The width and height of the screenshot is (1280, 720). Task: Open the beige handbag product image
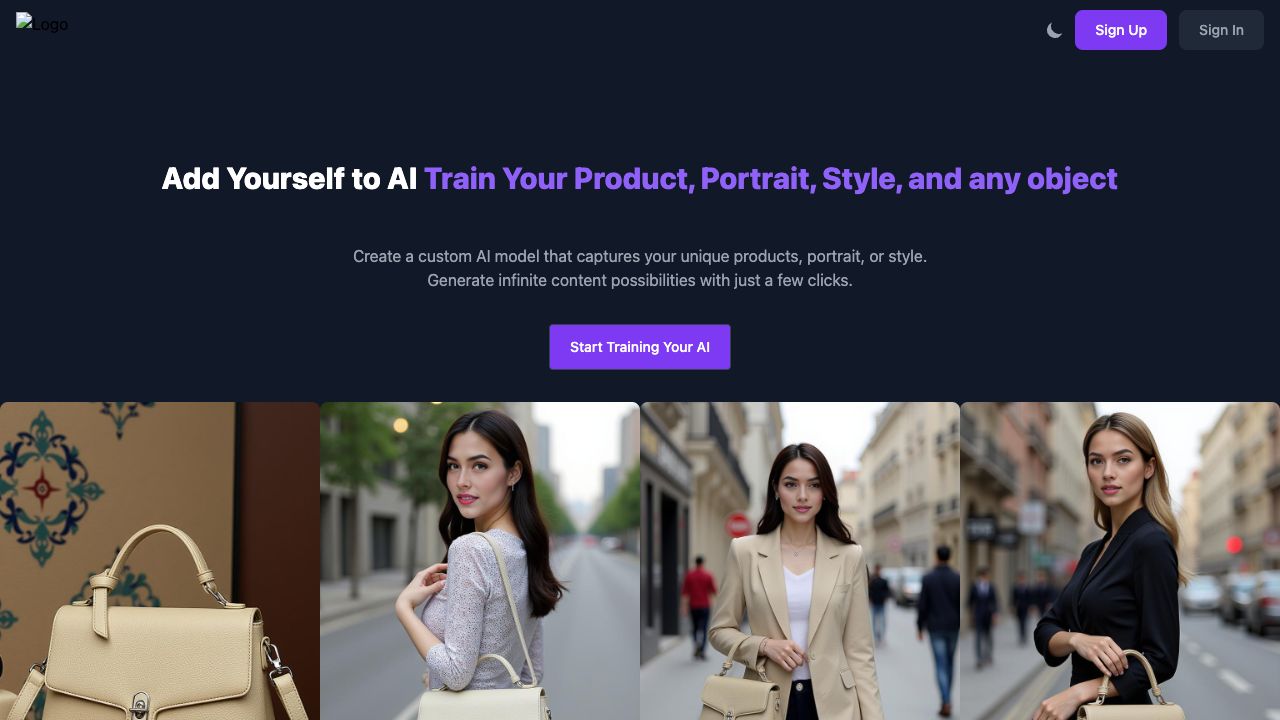pyautogui.click(x=160, y=561)
